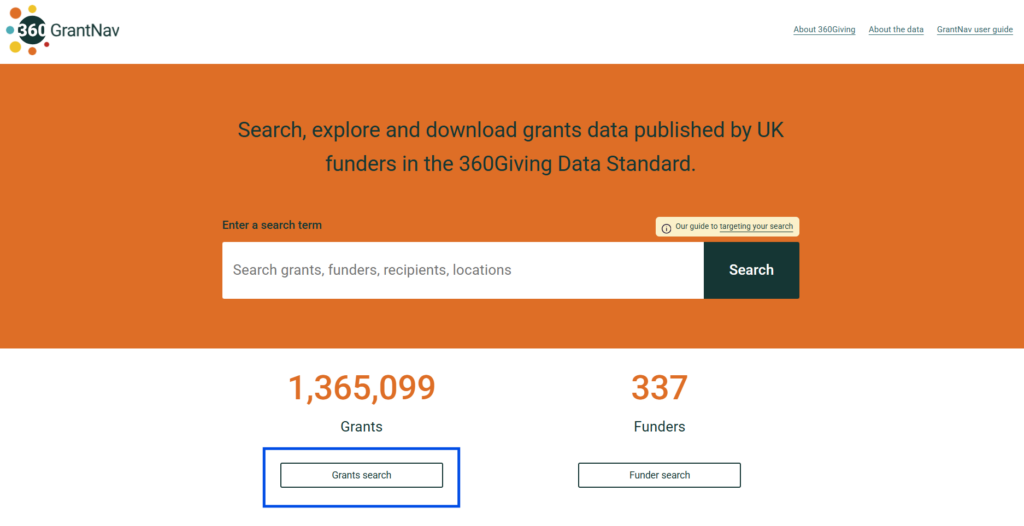Click the 360Giving Data Standard headline line
The height and width of the screenshot is (526, 1024).
[x=510, y=164]
